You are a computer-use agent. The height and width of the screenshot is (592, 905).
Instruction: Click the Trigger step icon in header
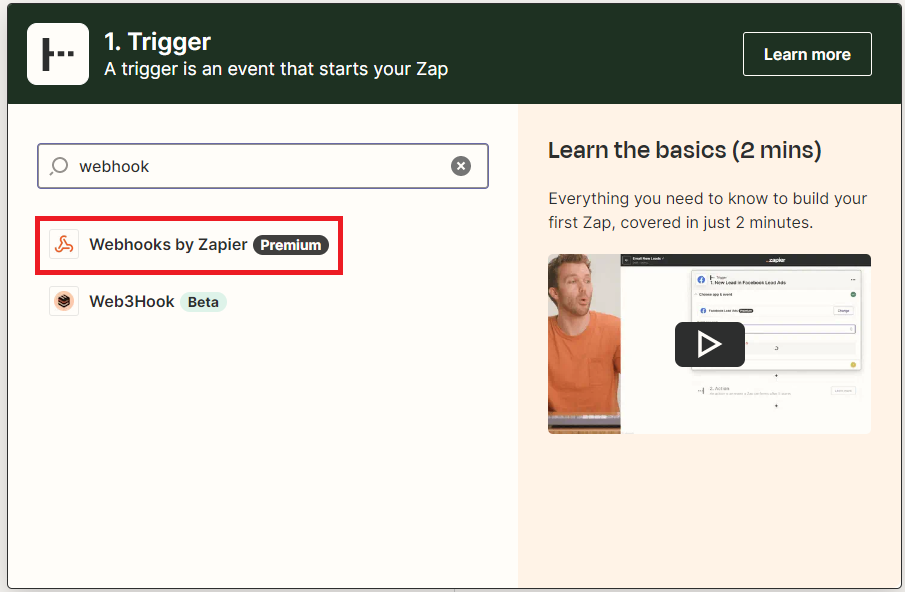pyautogui.click(x=58, y=54)
